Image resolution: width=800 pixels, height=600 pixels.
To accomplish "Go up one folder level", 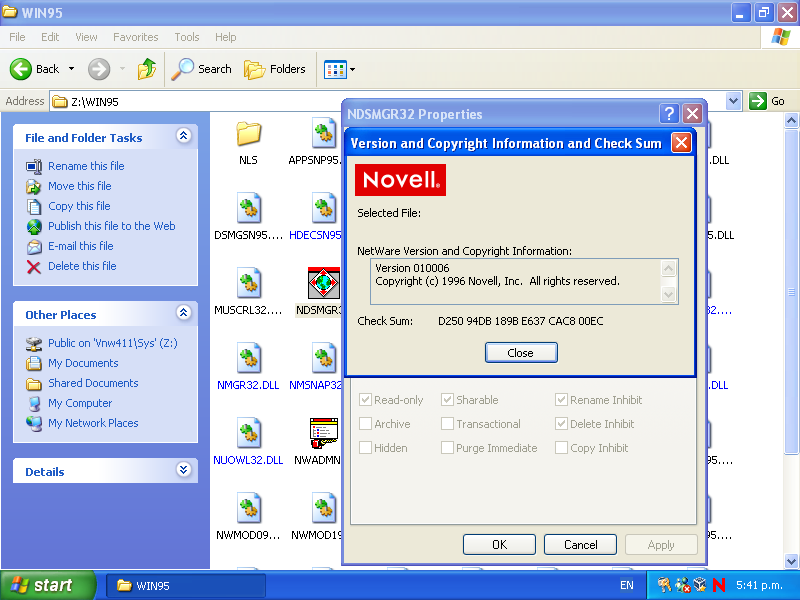I will coord(147,69).
